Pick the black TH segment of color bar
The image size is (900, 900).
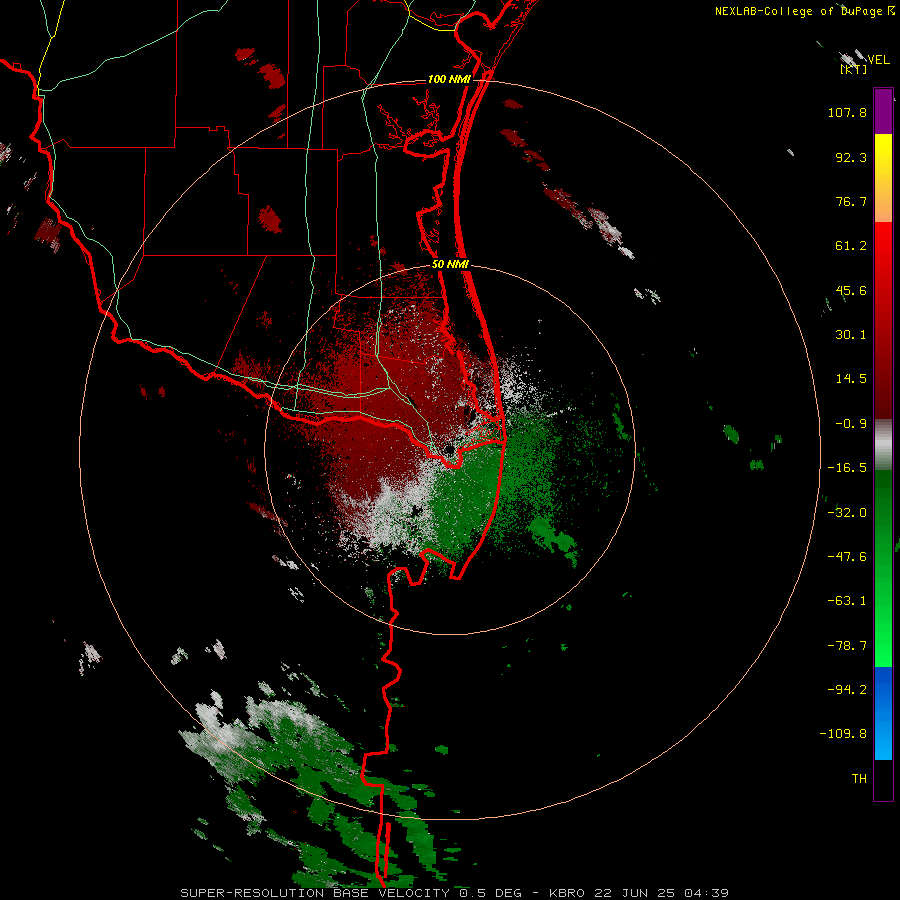click(883, 779)
